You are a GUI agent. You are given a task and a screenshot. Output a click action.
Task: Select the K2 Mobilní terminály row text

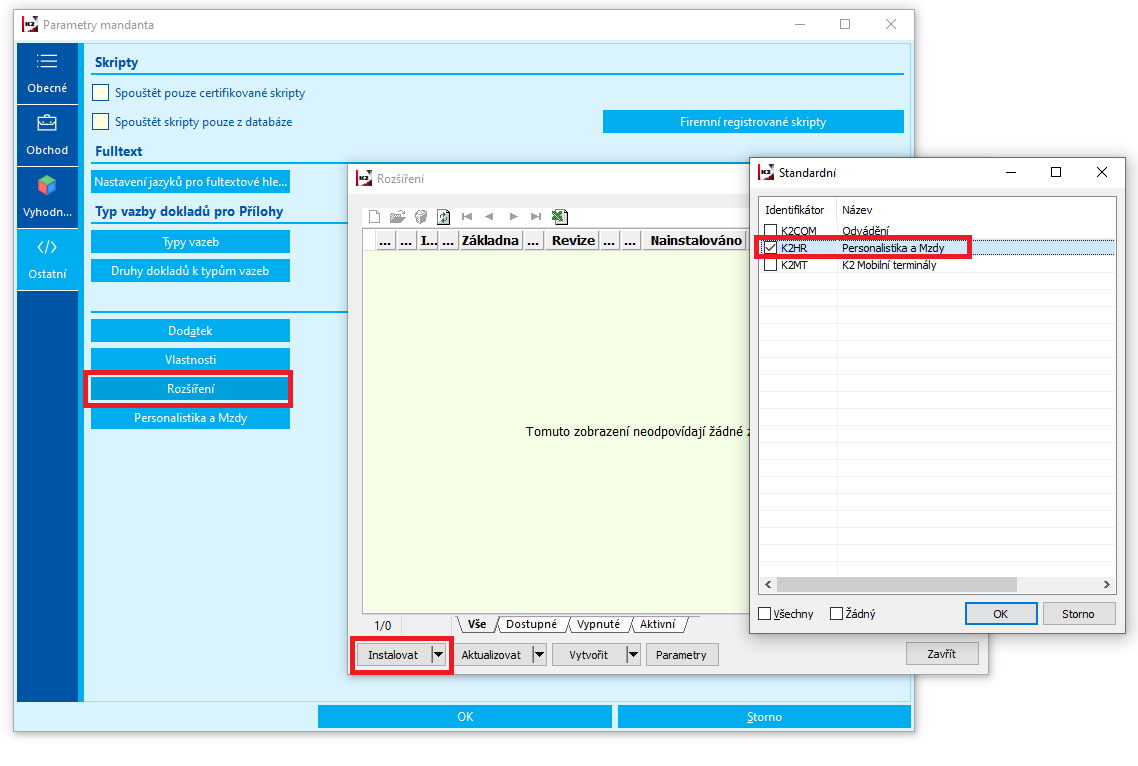(889, 265)
